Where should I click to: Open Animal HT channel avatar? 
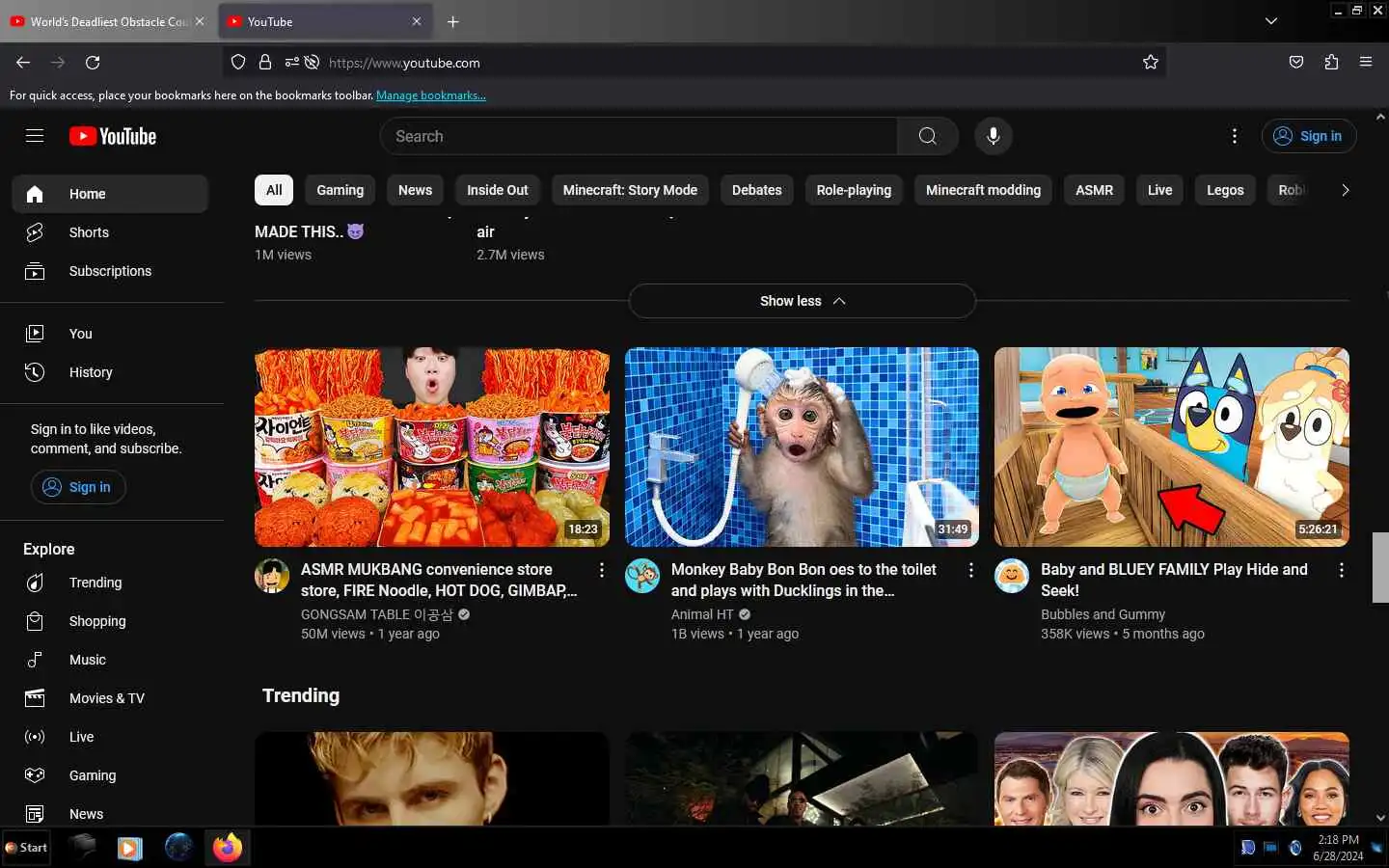pos(642,576)
